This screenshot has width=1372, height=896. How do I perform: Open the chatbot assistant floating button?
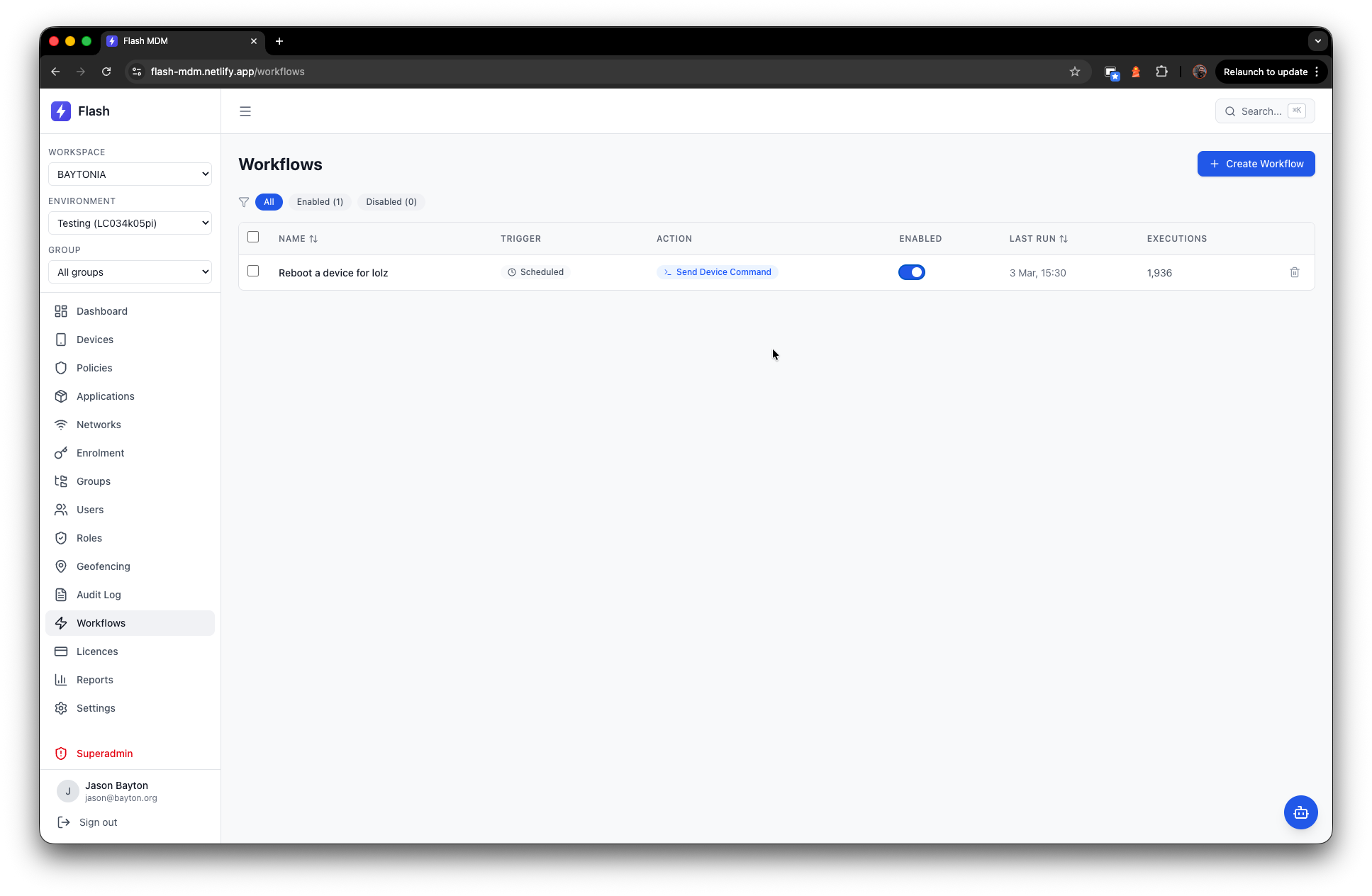(x=1300, y=812)
